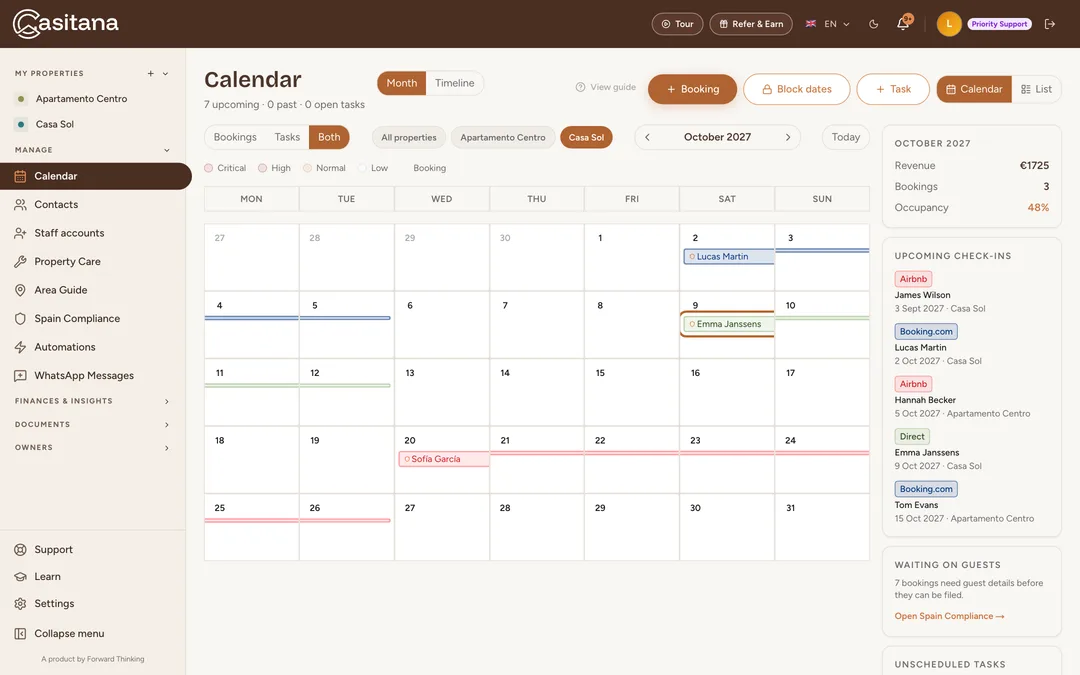Select the October 15 day cell

coord(632,392)
